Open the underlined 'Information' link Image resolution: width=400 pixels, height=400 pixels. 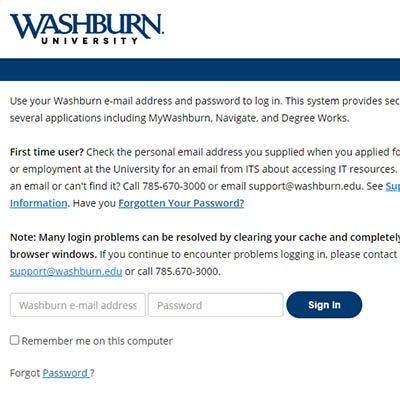39,203
